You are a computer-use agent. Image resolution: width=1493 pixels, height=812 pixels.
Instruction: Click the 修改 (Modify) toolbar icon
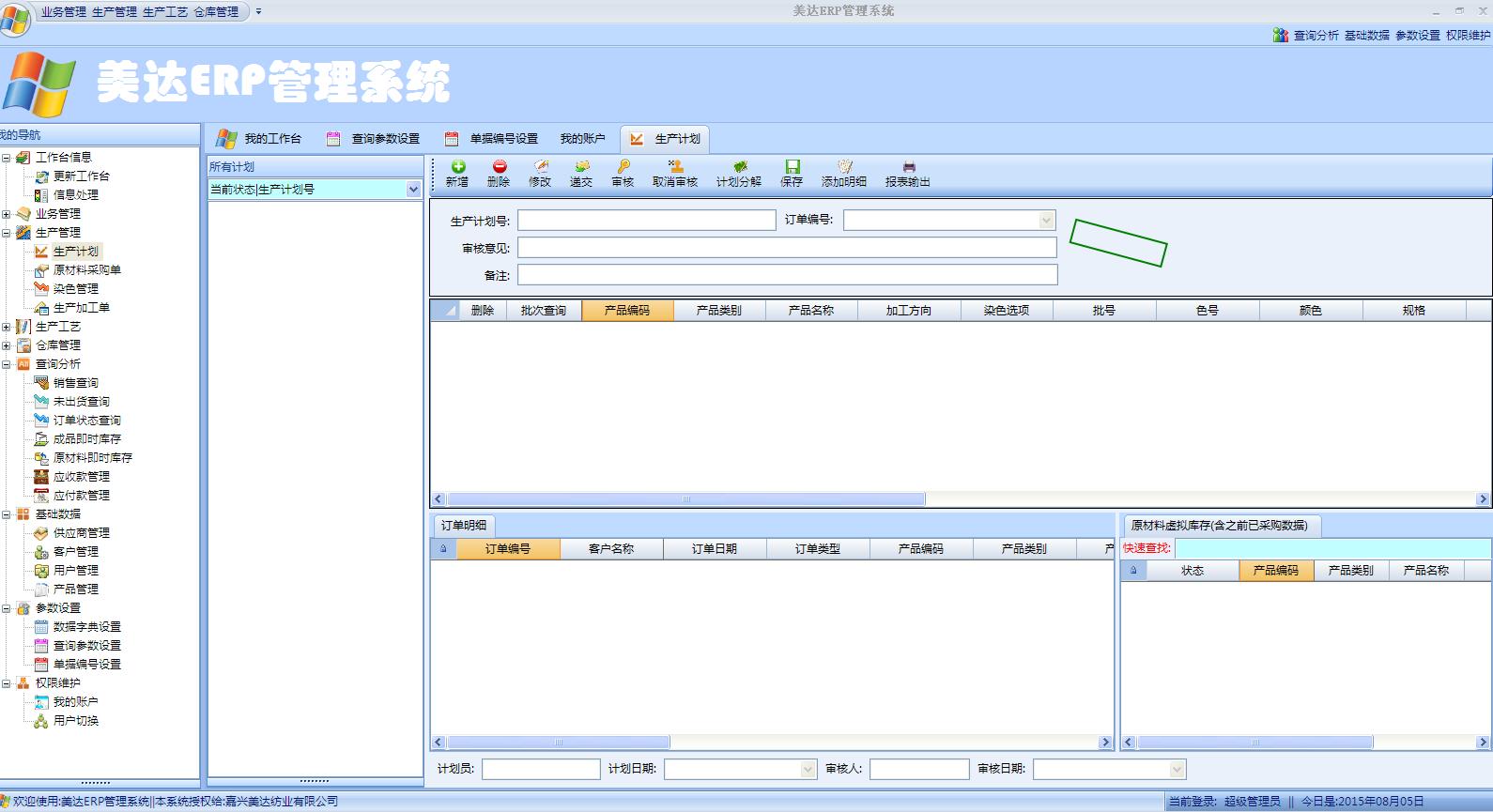pos(540,167)
